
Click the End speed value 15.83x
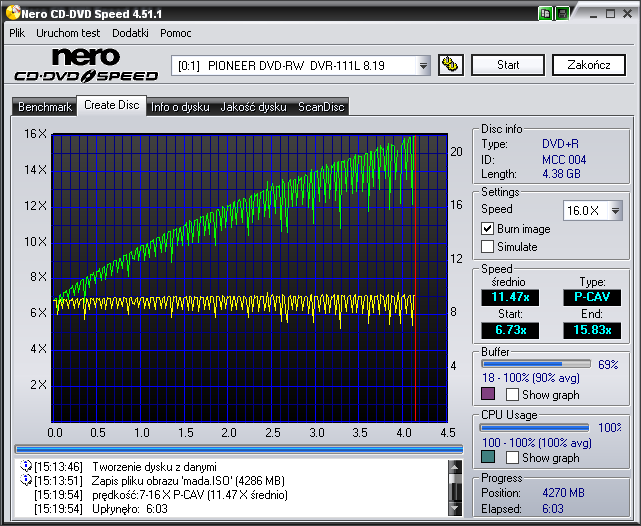[592, 330]
